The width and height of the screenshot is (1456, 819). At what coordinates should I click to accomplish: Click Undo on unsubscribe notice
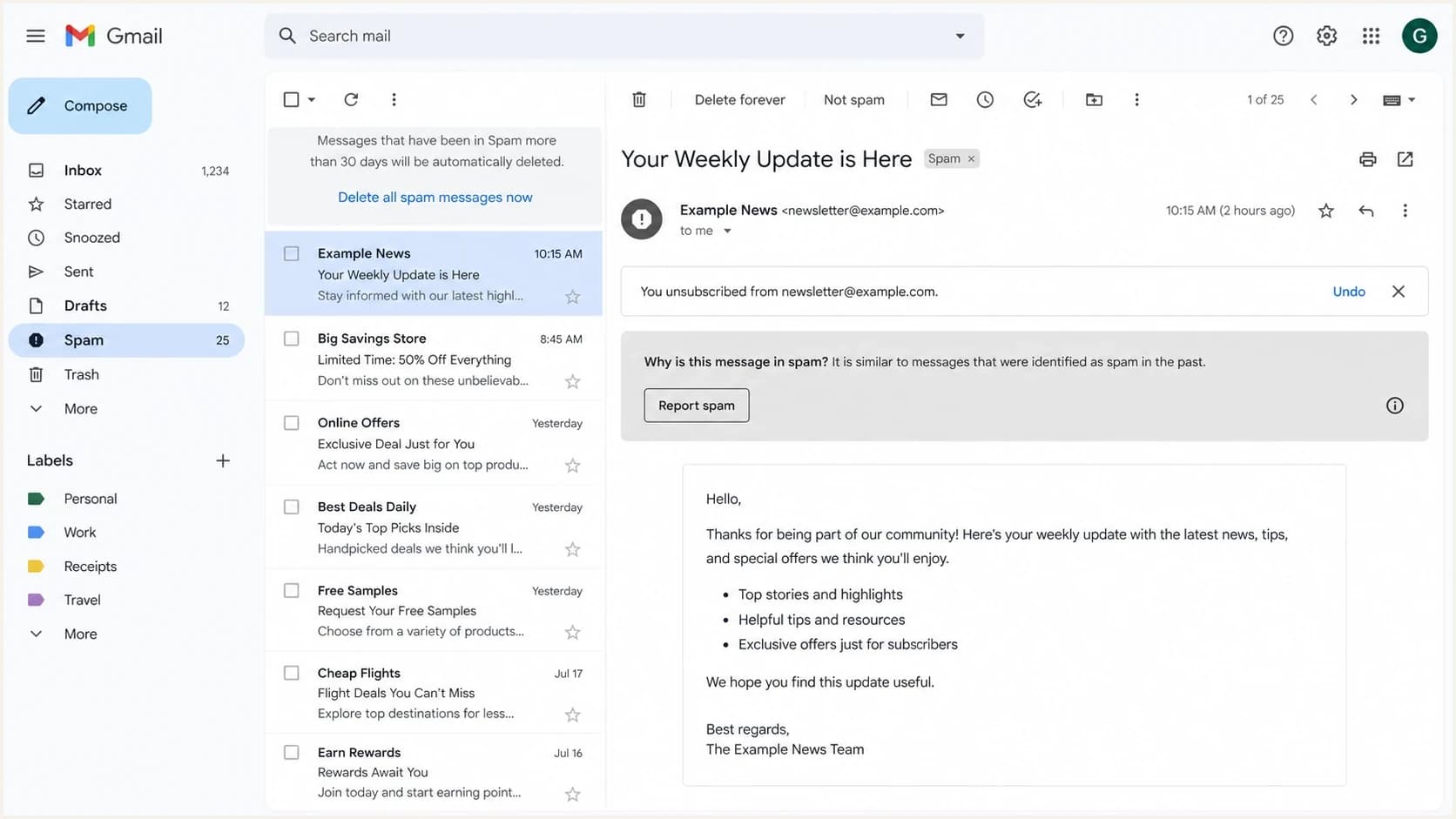tap(1349, 292)
